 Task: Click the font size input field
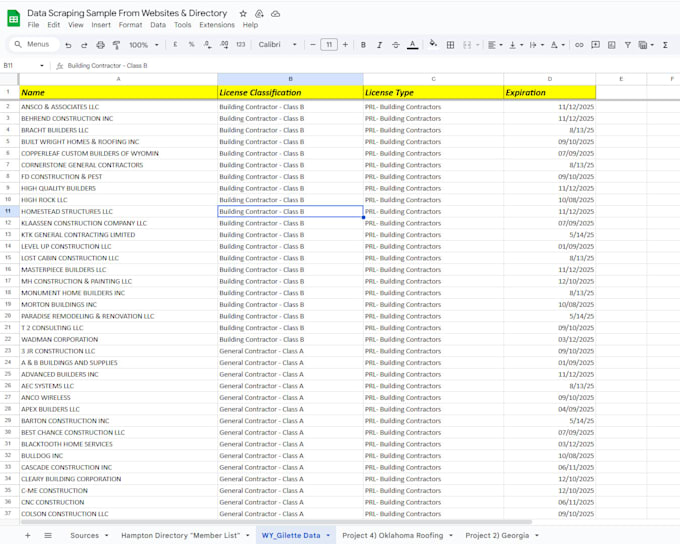[329, 44]
